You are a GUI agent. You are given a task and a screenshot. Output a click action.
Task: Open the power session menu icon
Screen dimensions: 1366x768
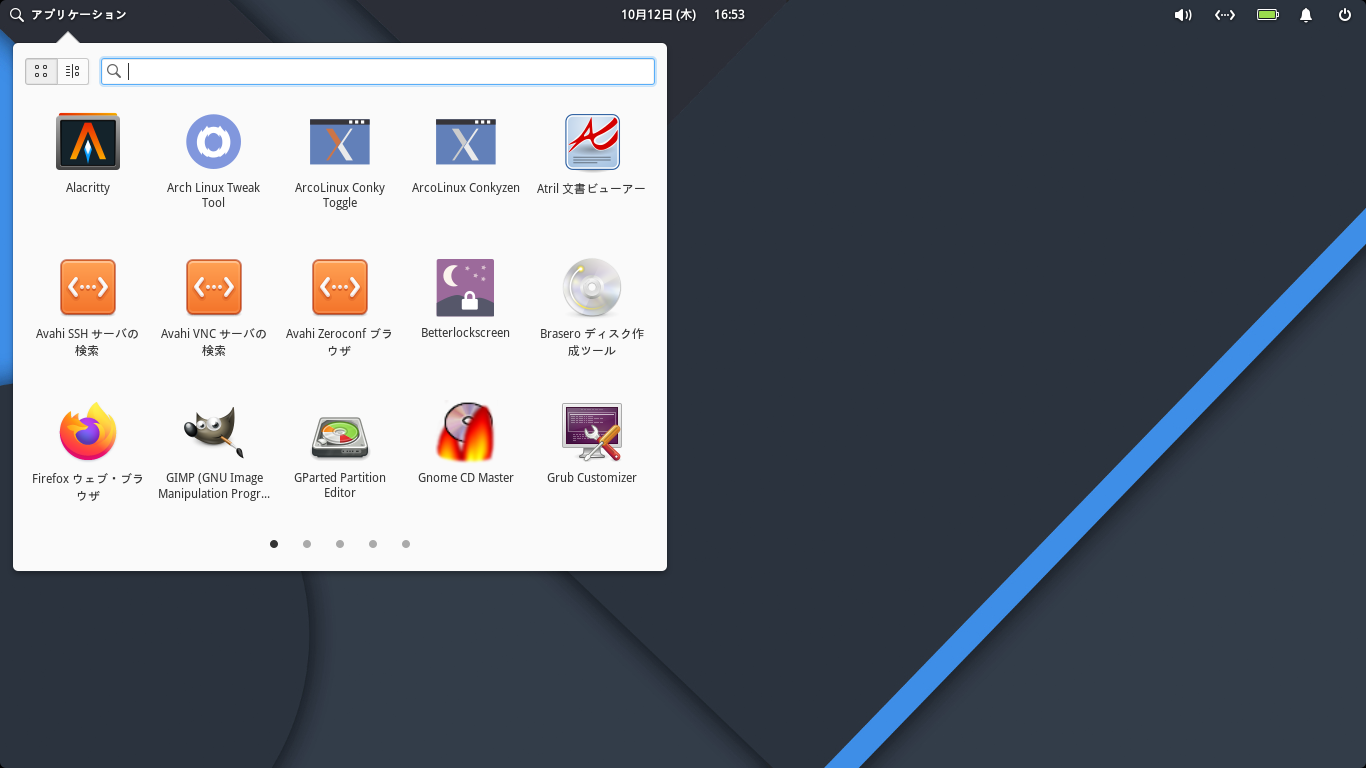click(x=1345, y=15)
